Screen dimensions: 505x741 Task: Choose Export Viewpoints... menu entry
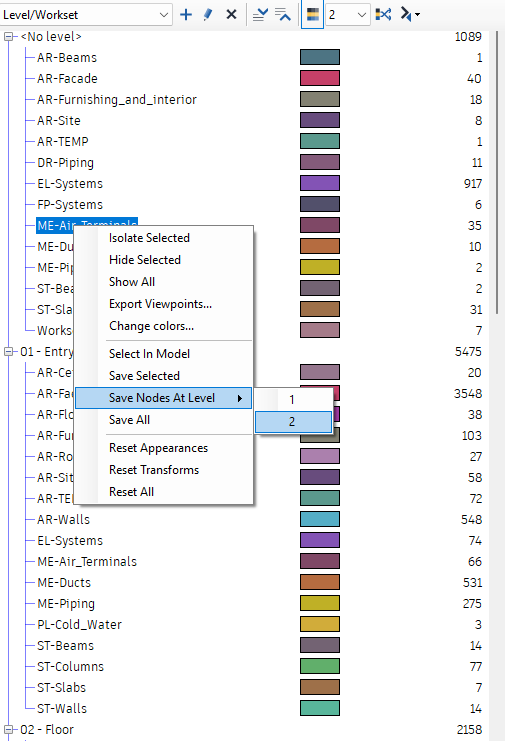pyautogui.click(x=160, y=304)
